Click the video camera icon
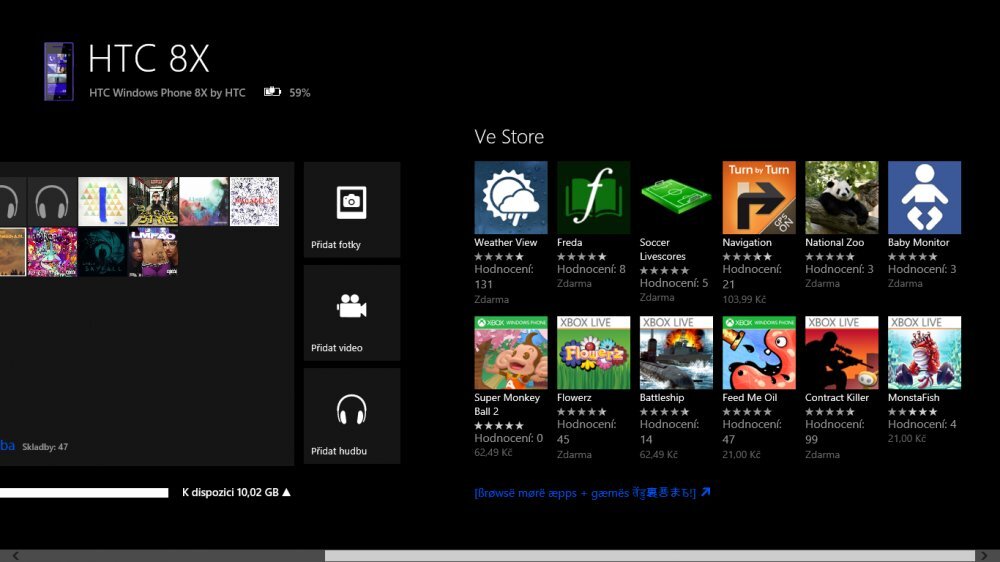The height and width of the screenshot is (562, 1000). [351, 306]
